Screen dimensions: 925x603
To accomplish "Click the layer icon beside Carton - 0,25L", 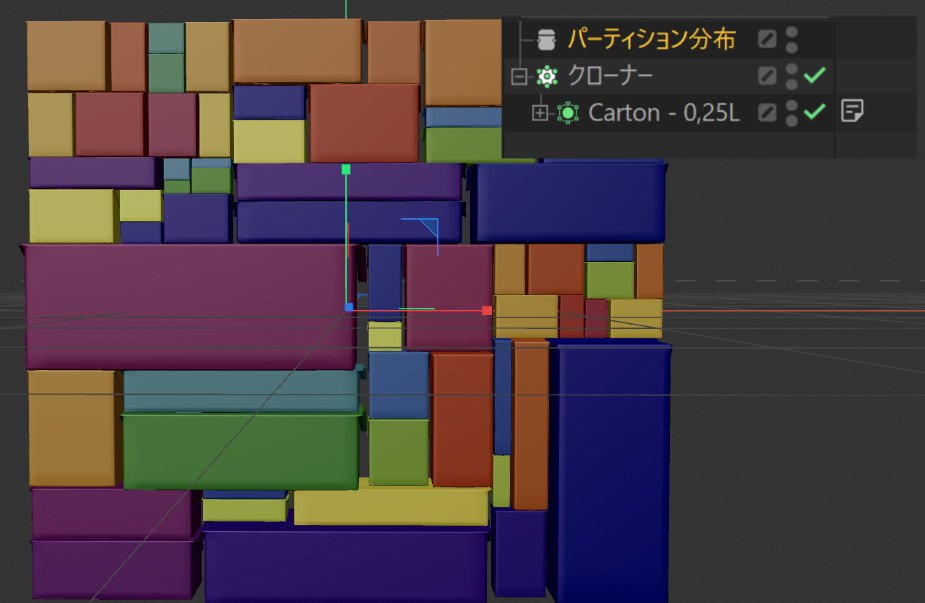I will coord(766,112).
